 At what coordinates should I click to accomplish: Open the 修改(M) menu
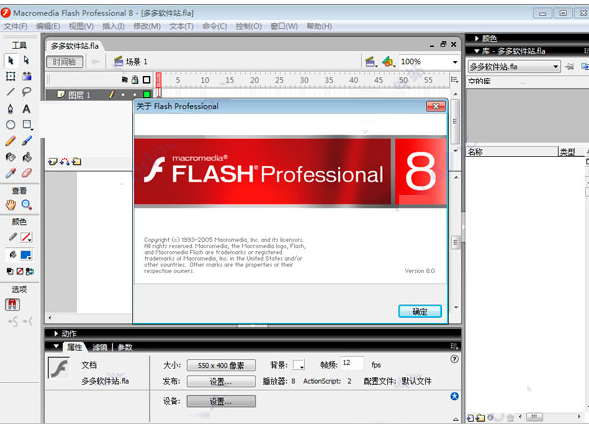coord(147,26)
